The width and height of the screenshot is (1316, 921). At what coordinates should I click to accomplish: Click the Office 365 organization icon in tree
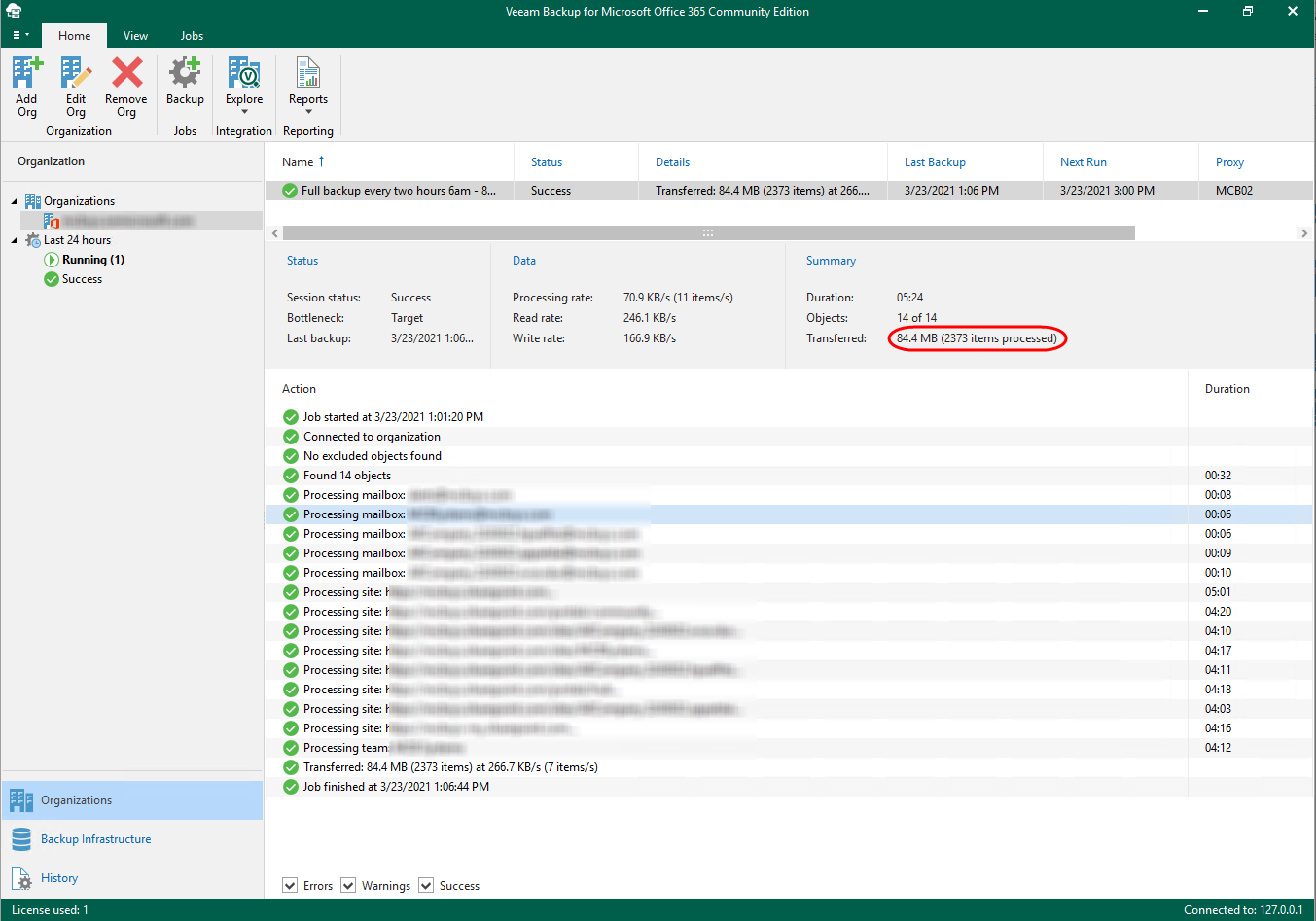[x=52, y=222]
